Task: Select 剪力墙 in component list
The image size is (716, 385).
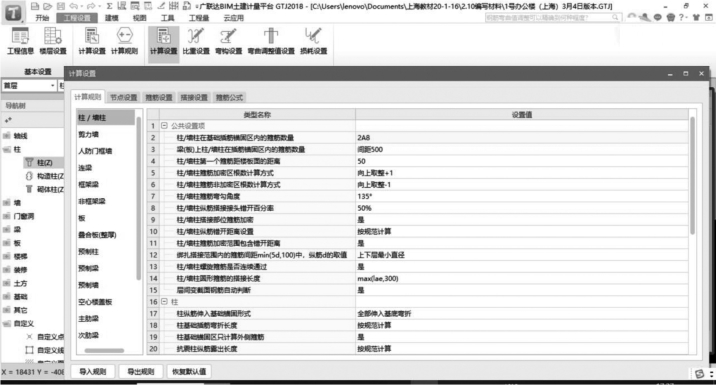Action: pos(89,134)
